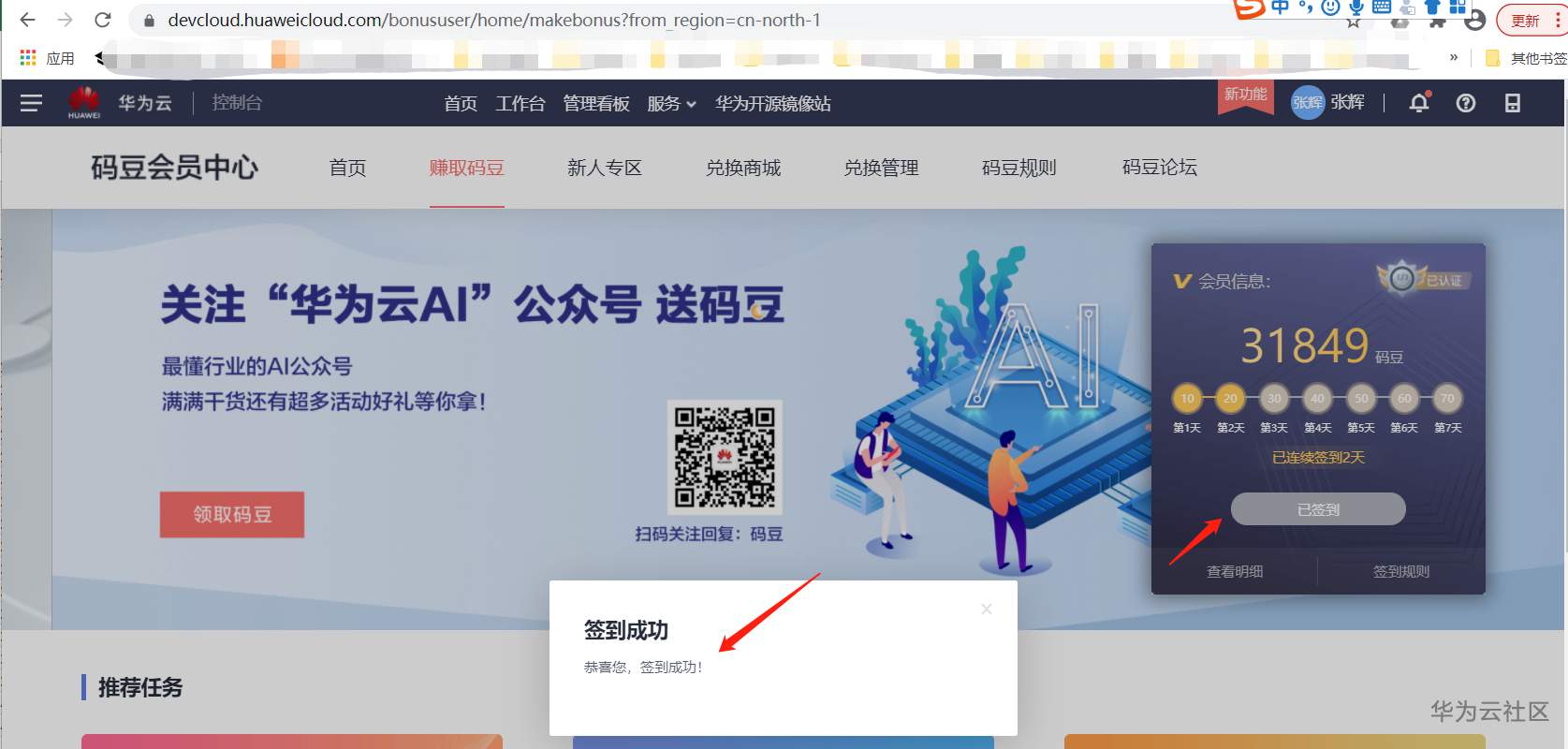This screenshot has width=1568, height=749.
Task: Click the gray 已签到 button
Action: click(x=1318, y=509)
